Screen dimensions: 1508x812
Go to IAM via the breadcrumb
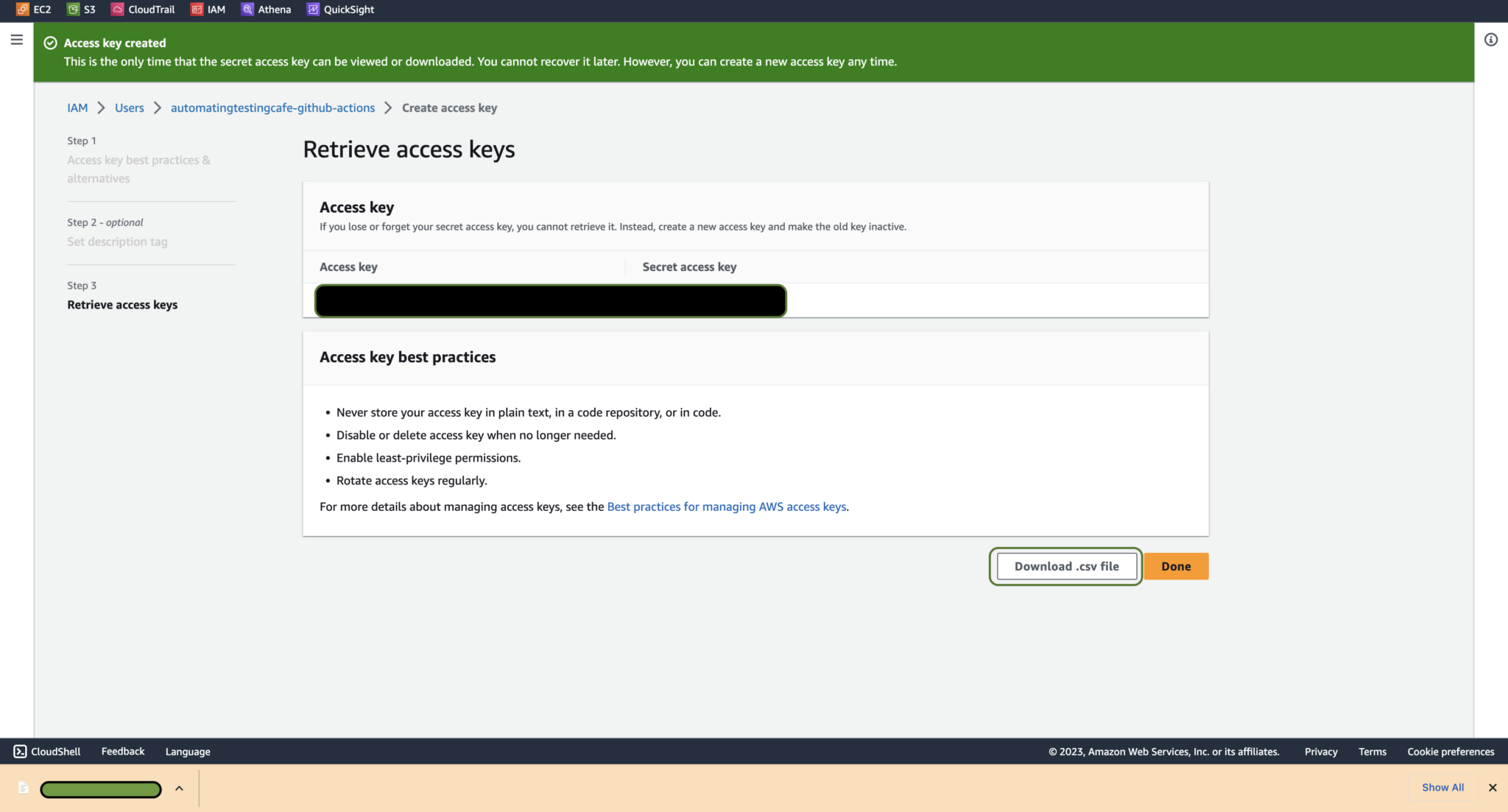pyautogui.click(x=77, y=107)
